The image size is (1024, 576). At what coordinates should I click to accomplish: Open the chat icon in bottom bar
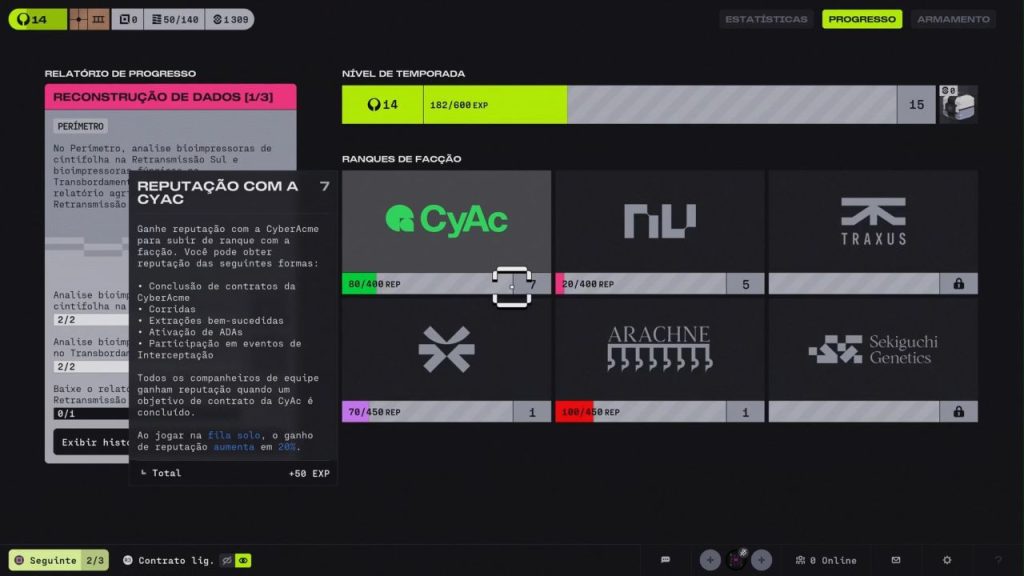(666, 560)
